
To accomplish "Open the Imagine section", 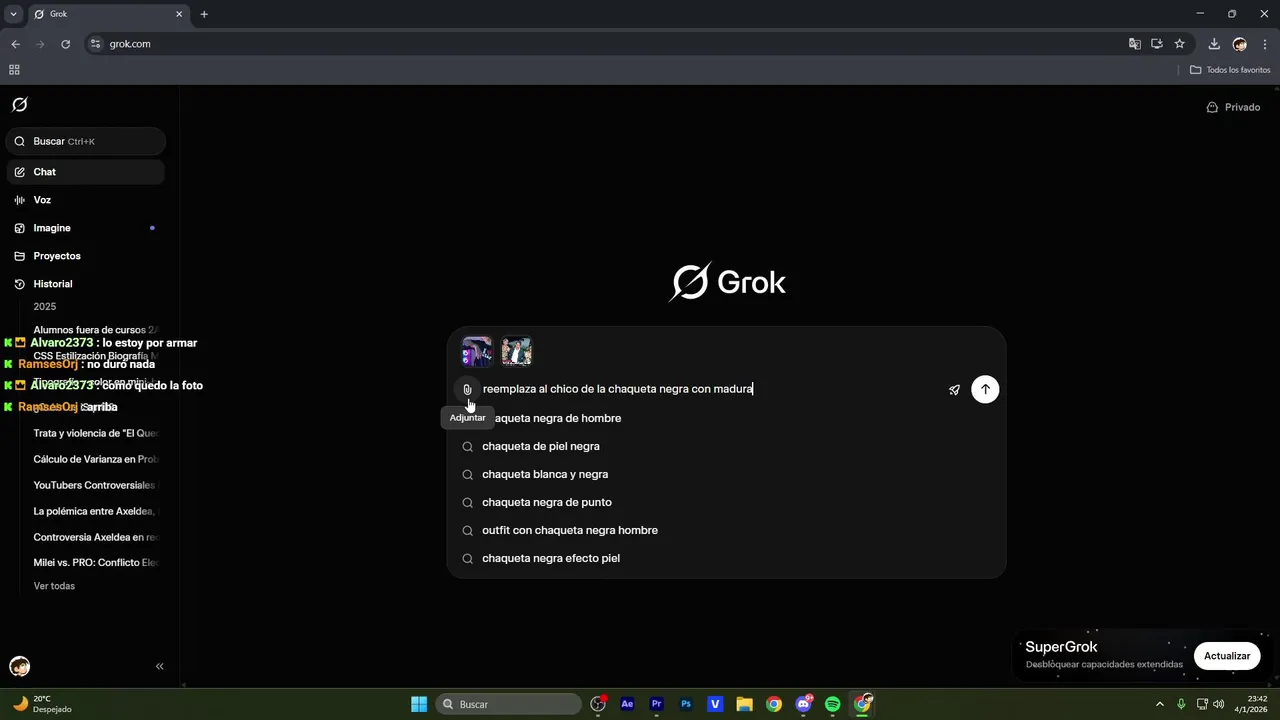I will click(x=85, y=228).
